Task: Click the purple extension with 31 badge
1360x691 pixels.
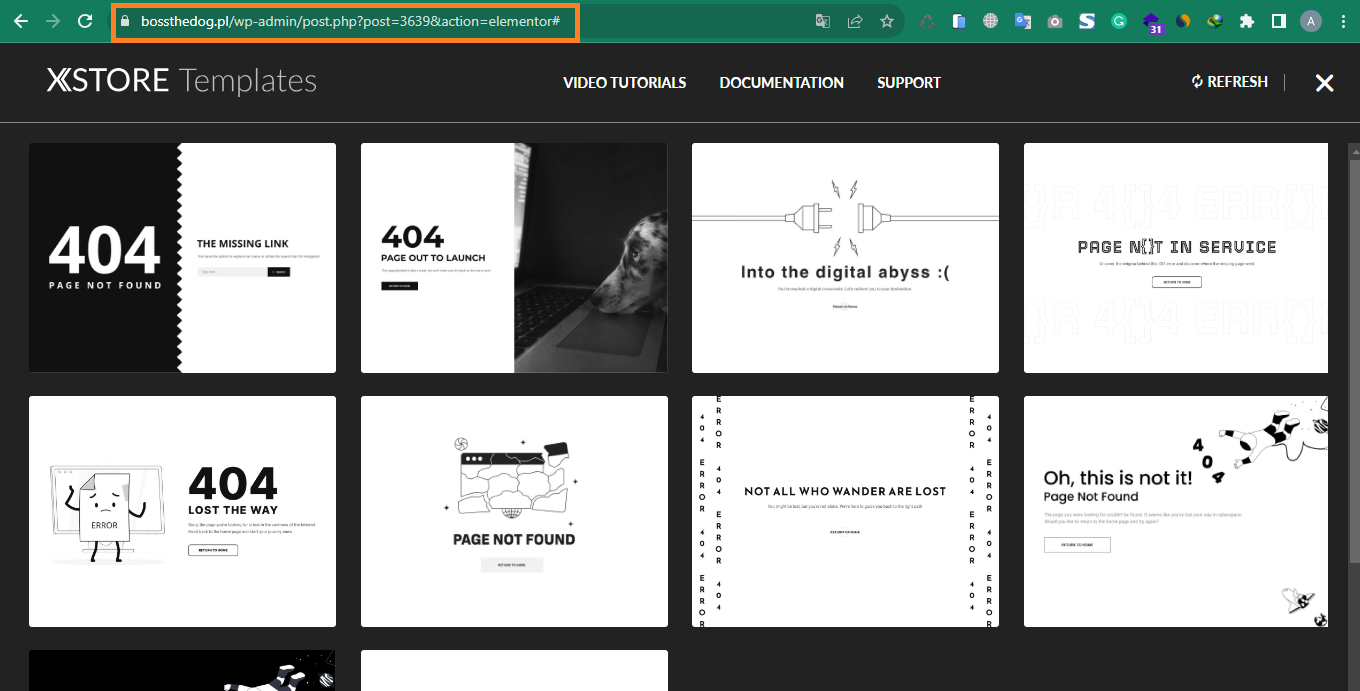Action: coord(1152,23)
